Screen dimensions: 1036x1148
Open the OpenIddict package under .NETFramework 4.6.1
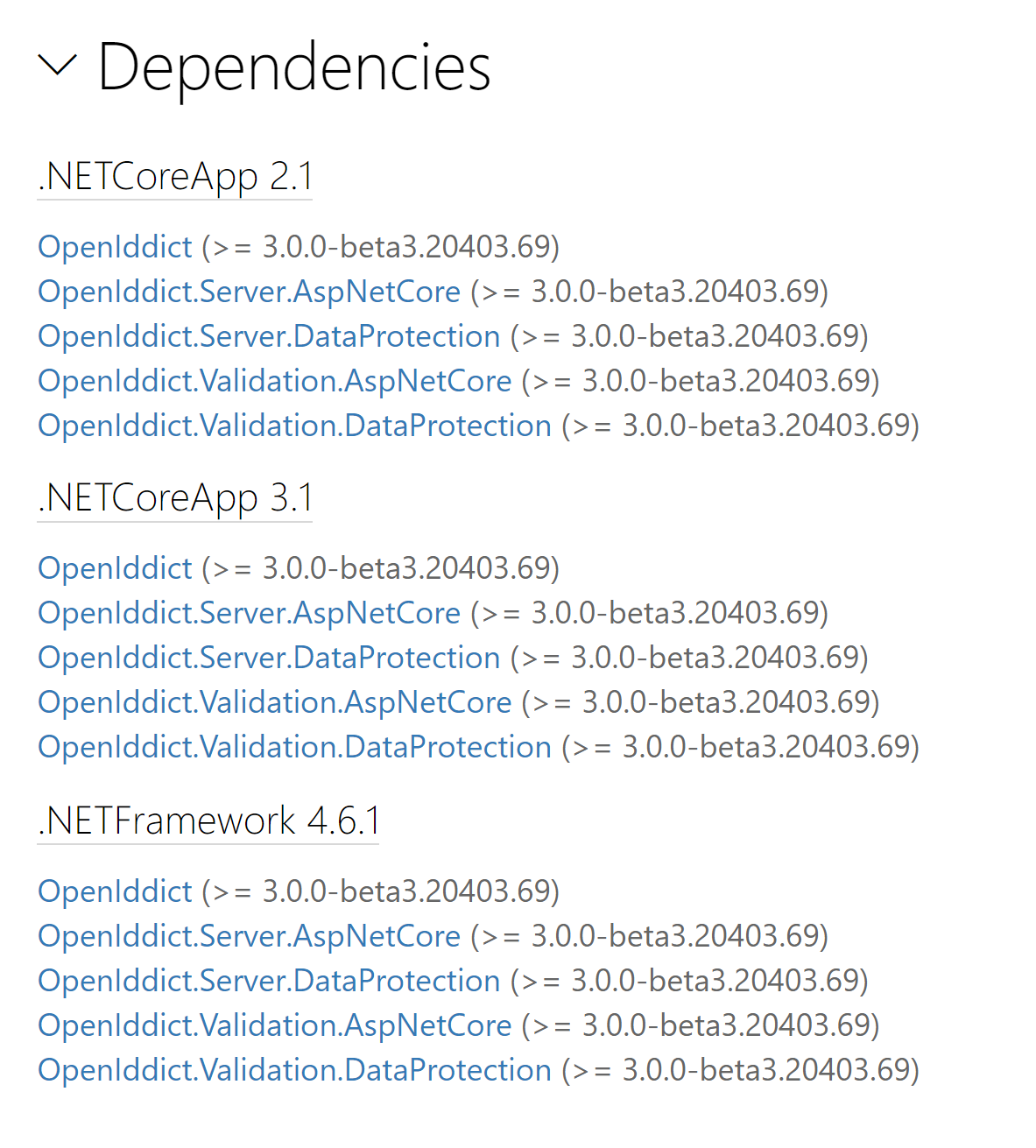(115, 891)
